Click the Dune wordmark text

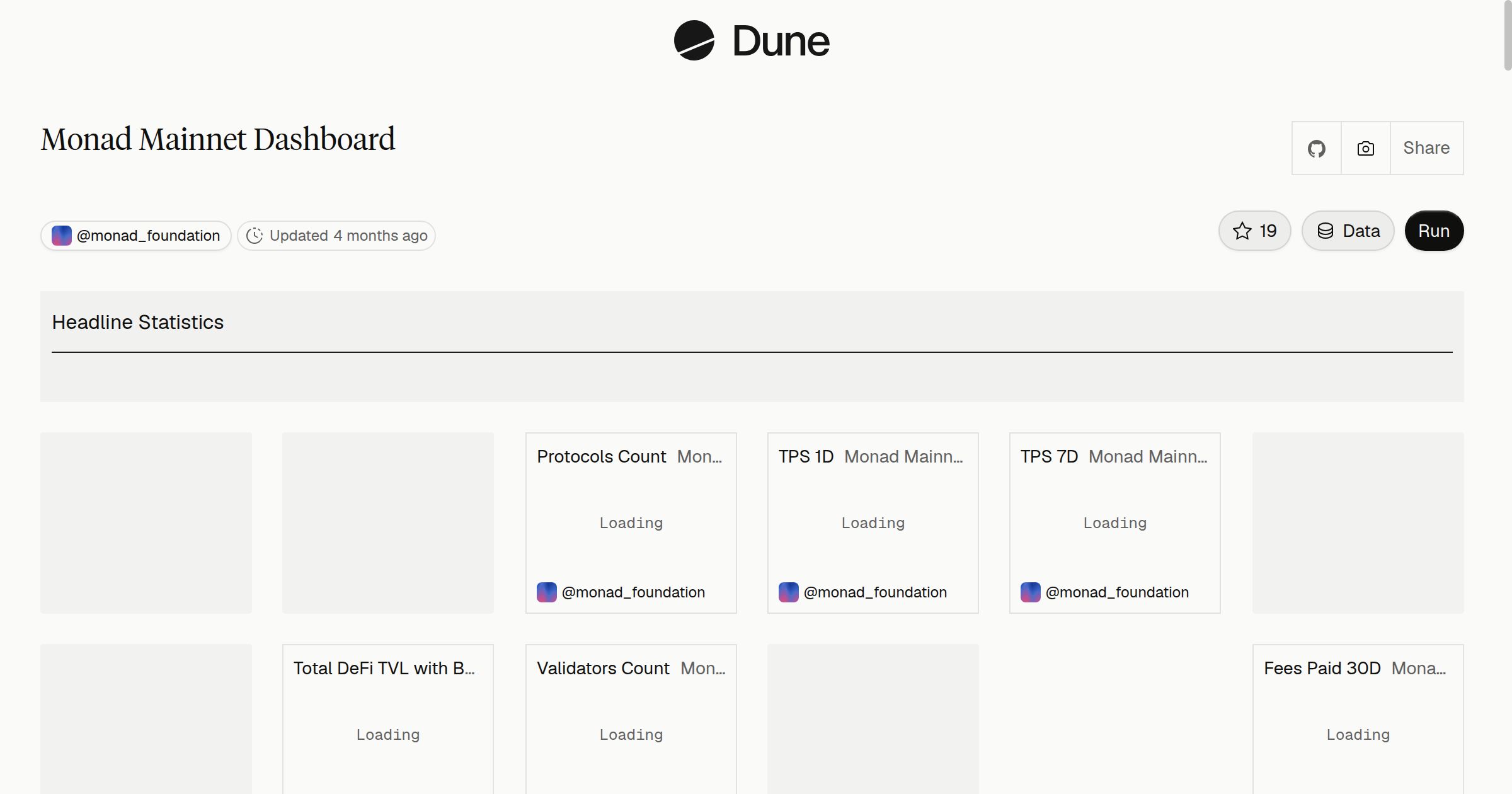[781, 41]
